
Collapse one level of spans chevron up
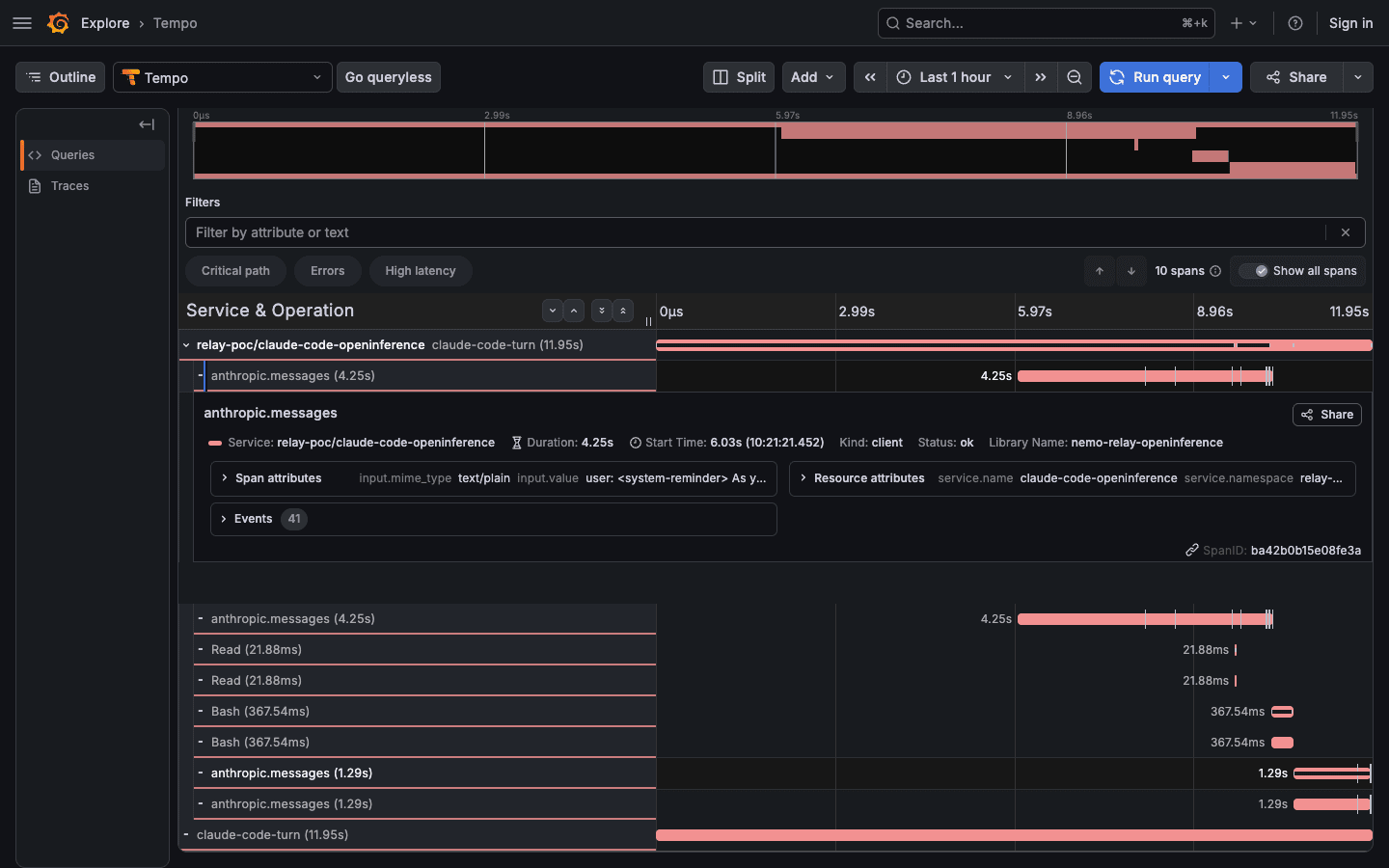pos(574,311)
